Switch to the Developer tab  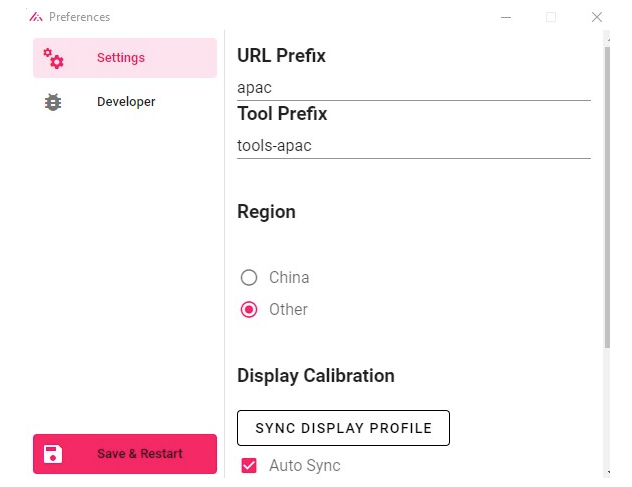(x=125, y=102)
